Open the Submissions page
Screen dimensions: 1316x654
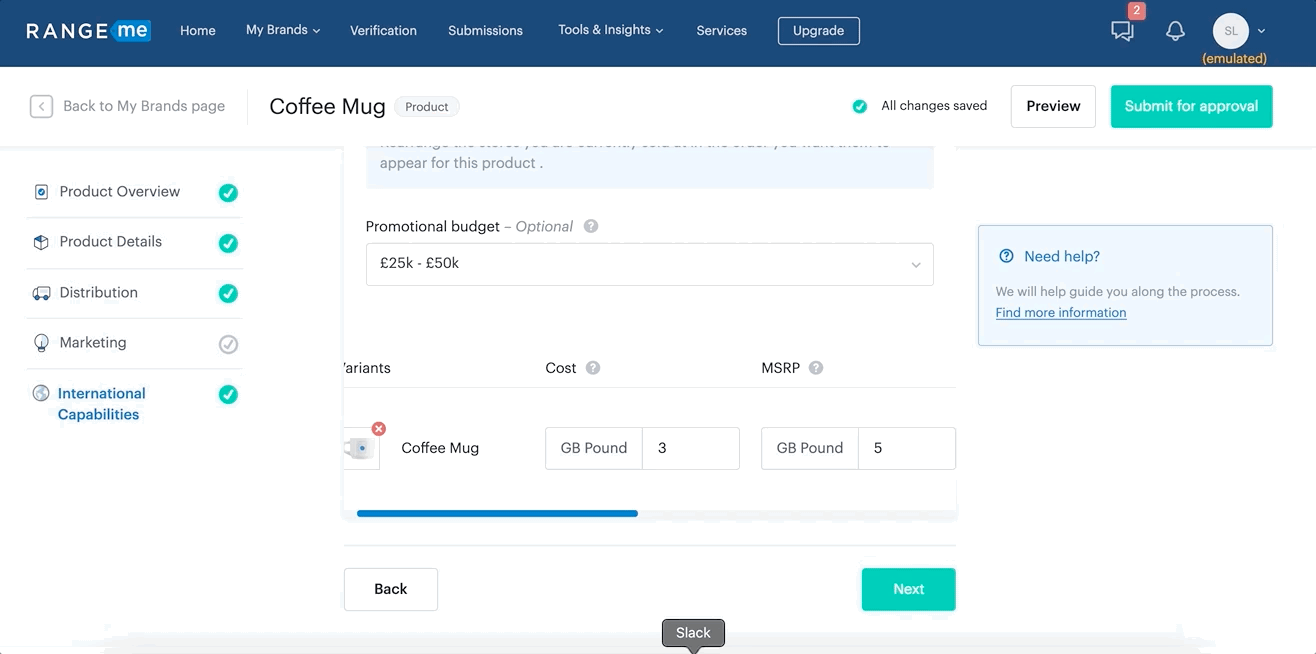(x=485, y=30)
